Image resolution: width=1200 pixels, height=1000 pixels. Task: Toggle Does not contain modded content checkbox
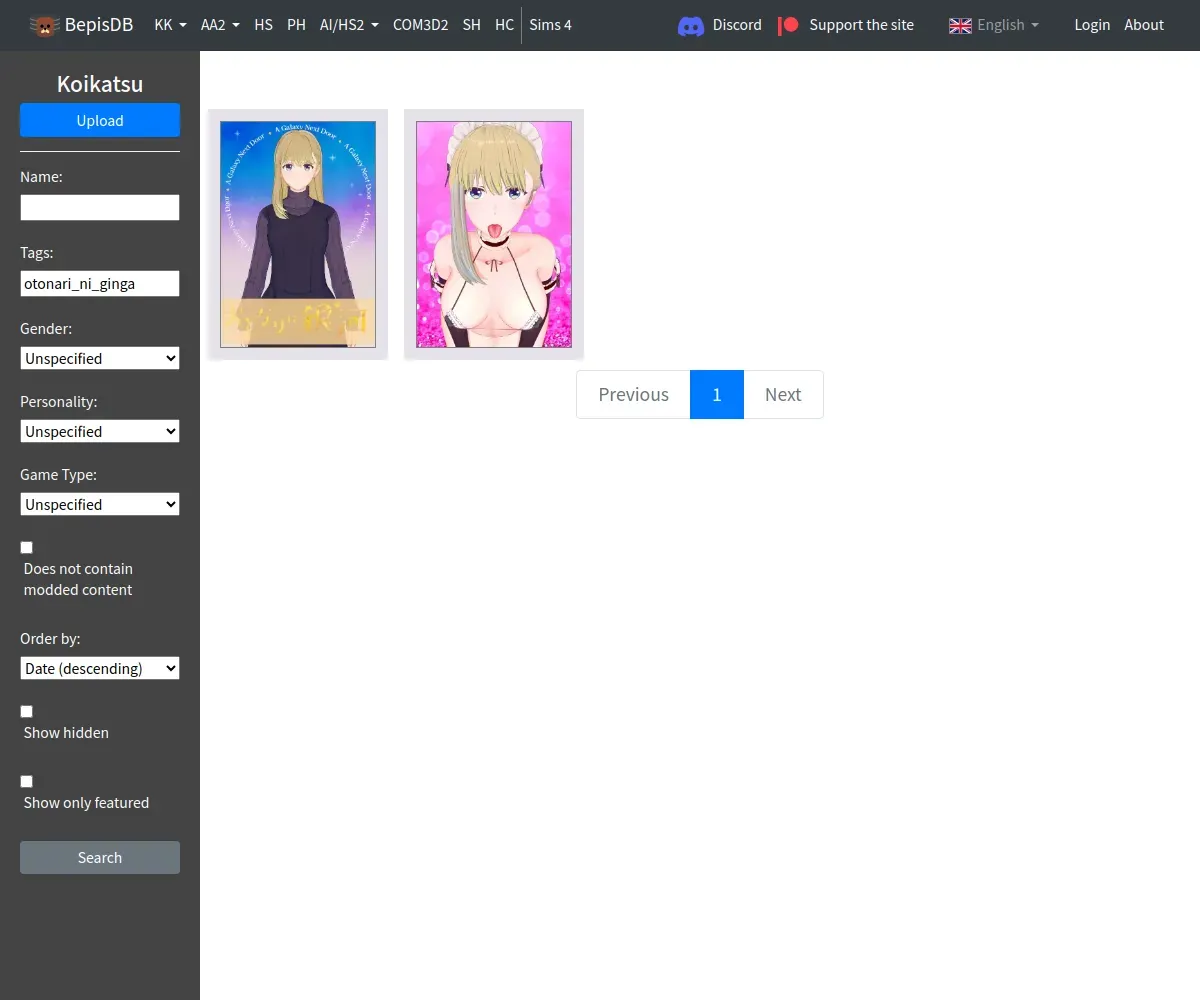[x=27, y=547]
